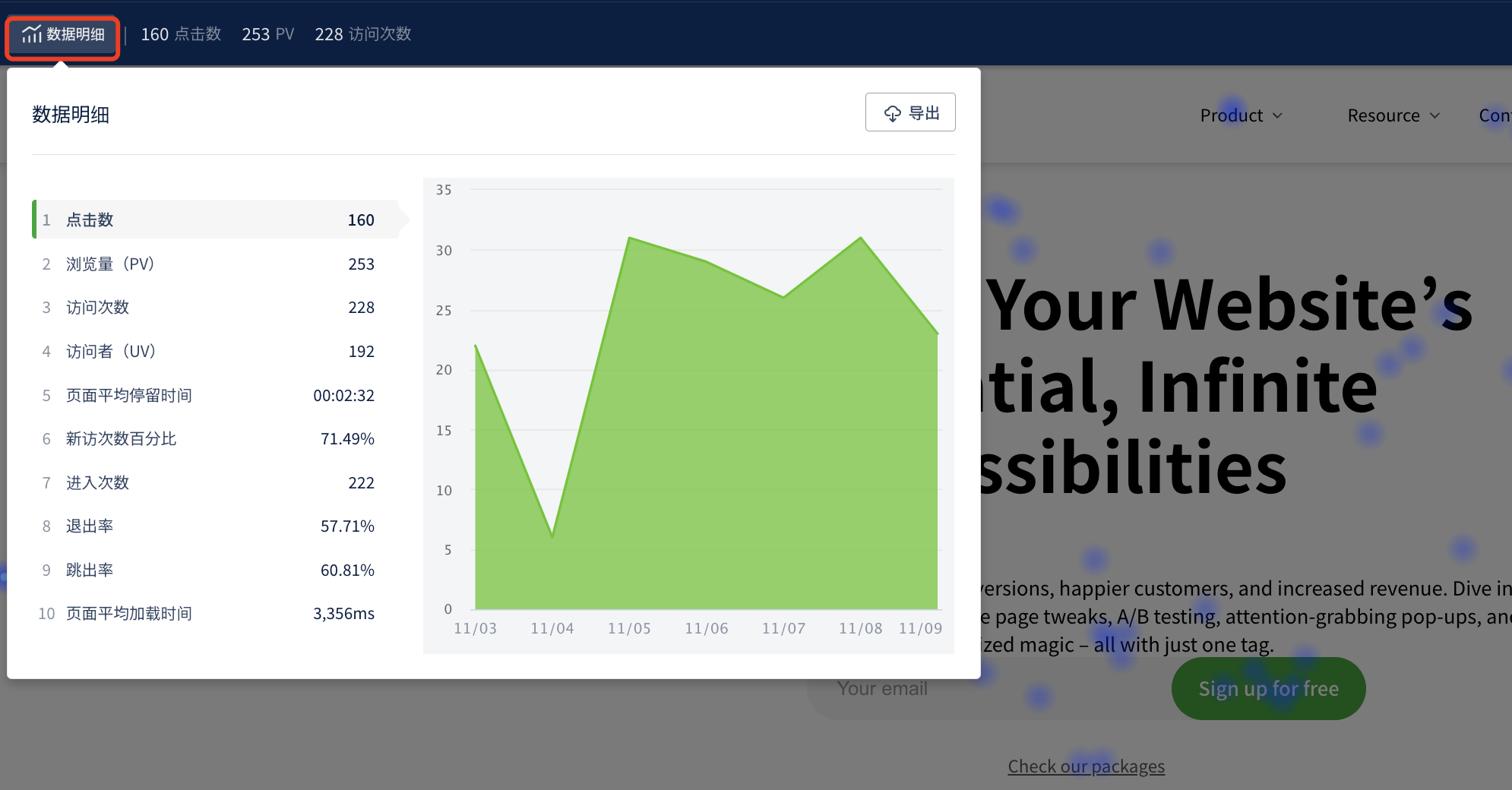Viewport: 1512px width, 790px height.
Task: Select the 点击数 metric row
Action: pyautogui.click(x=215, y=220)
